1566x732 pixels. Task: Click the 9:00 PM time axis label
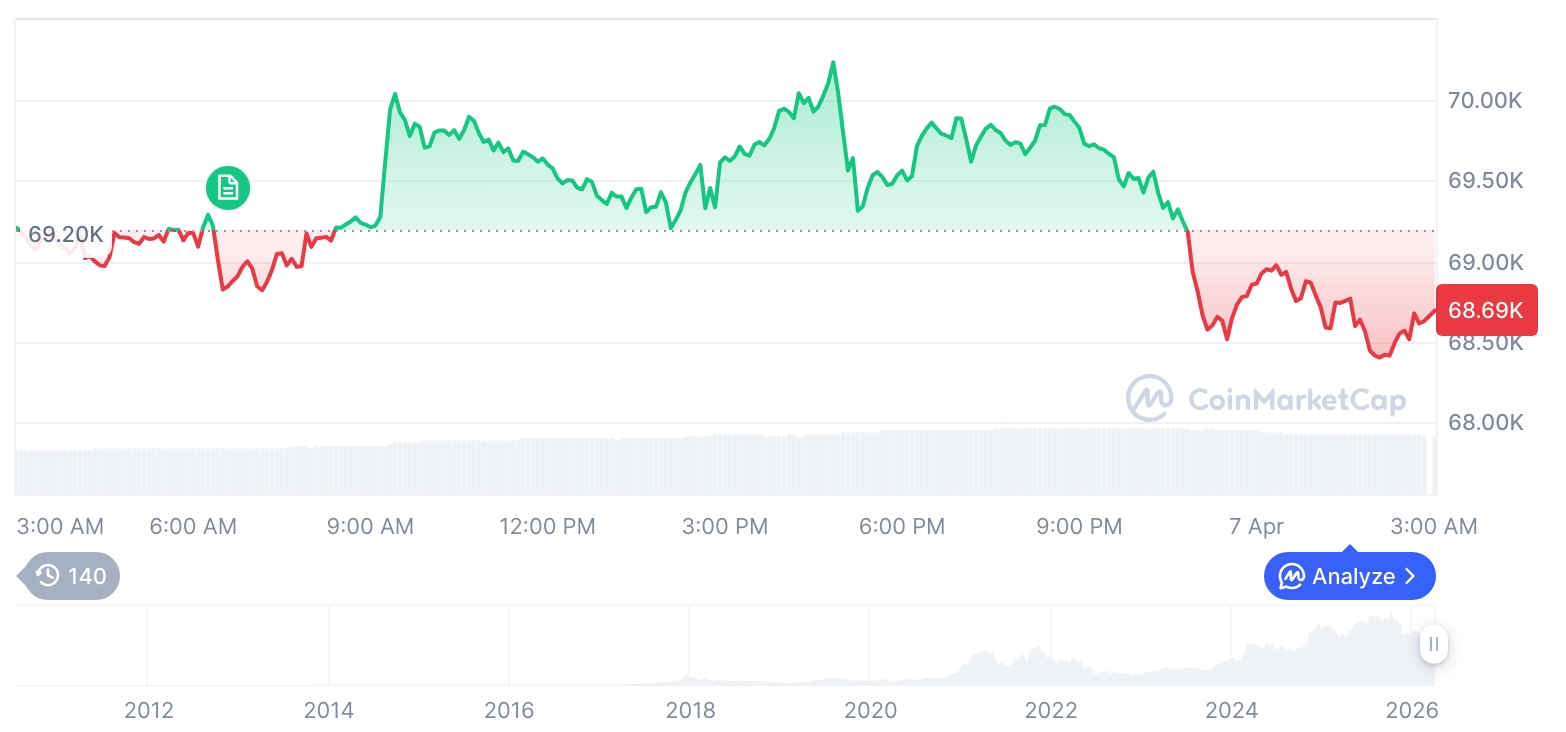pos(1079,526)
